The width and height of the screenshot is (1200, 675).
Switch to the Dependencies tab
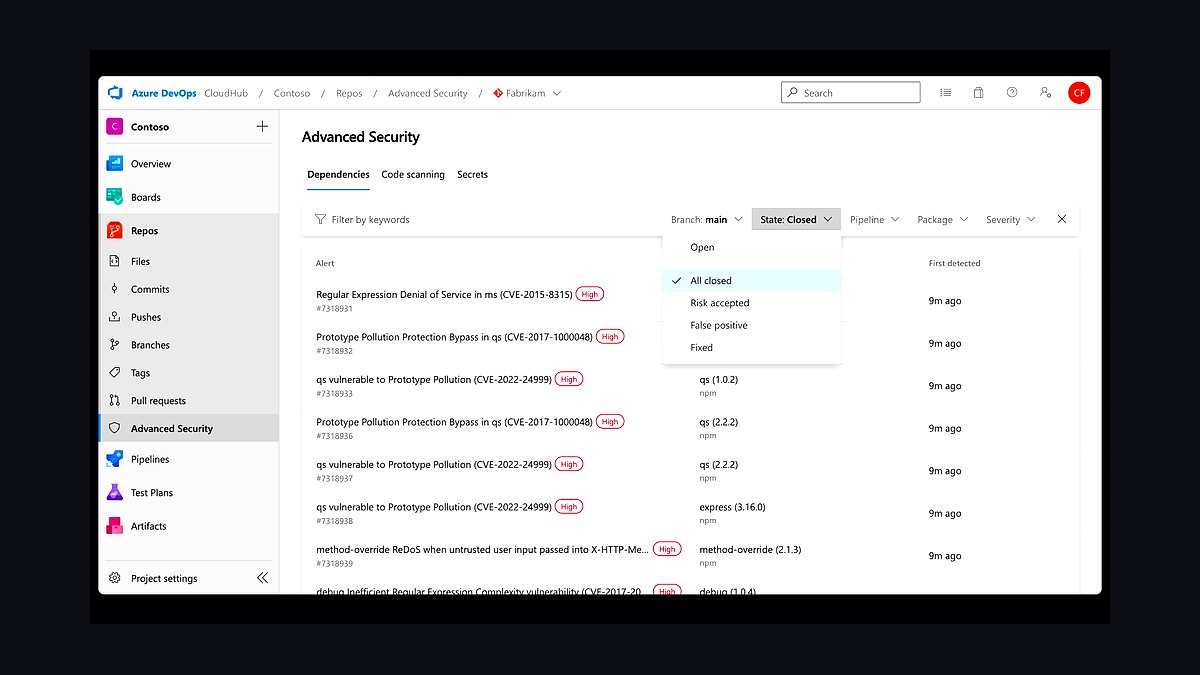coord(338,174)
